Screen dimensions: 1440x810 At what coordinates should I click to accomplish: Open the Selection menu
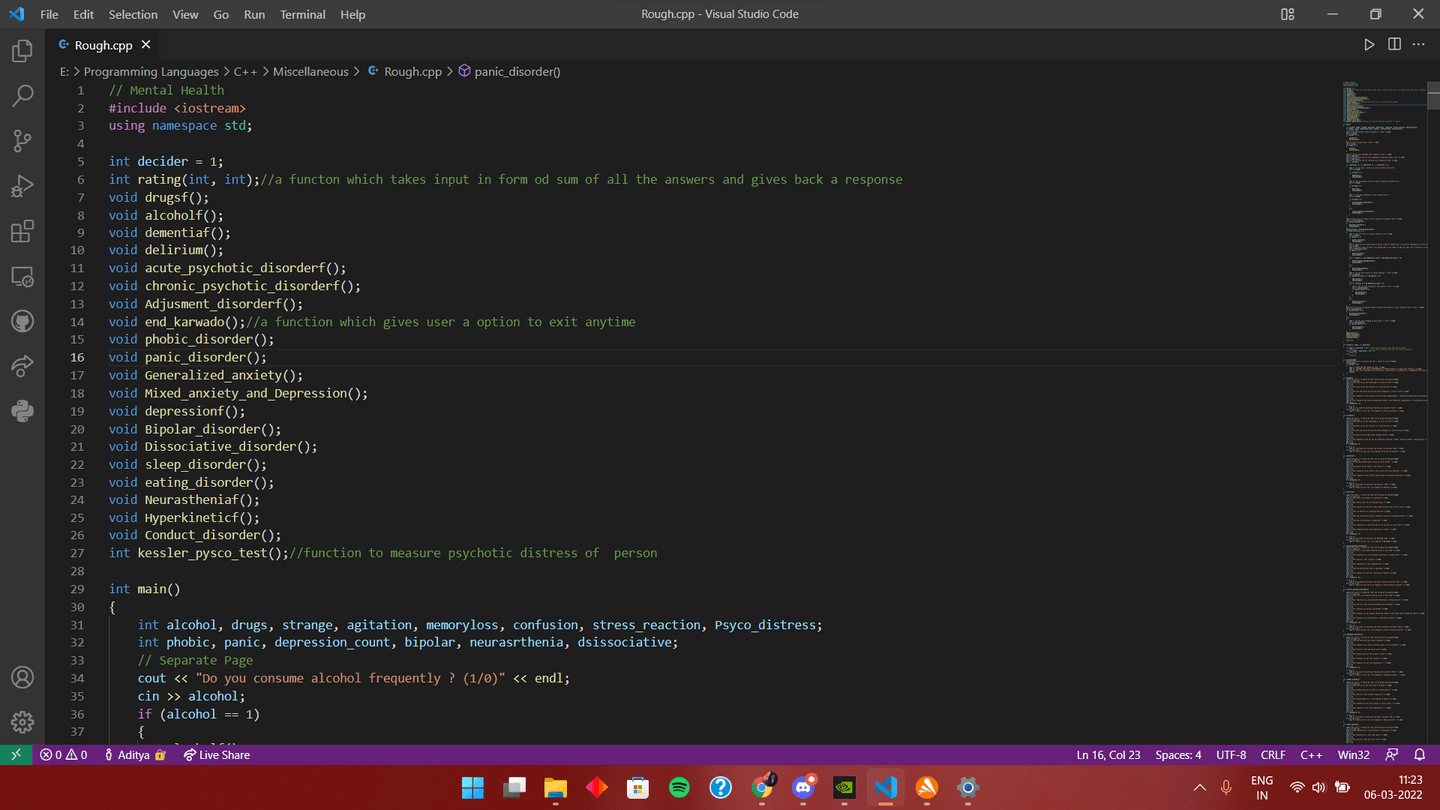coord(133,14)
